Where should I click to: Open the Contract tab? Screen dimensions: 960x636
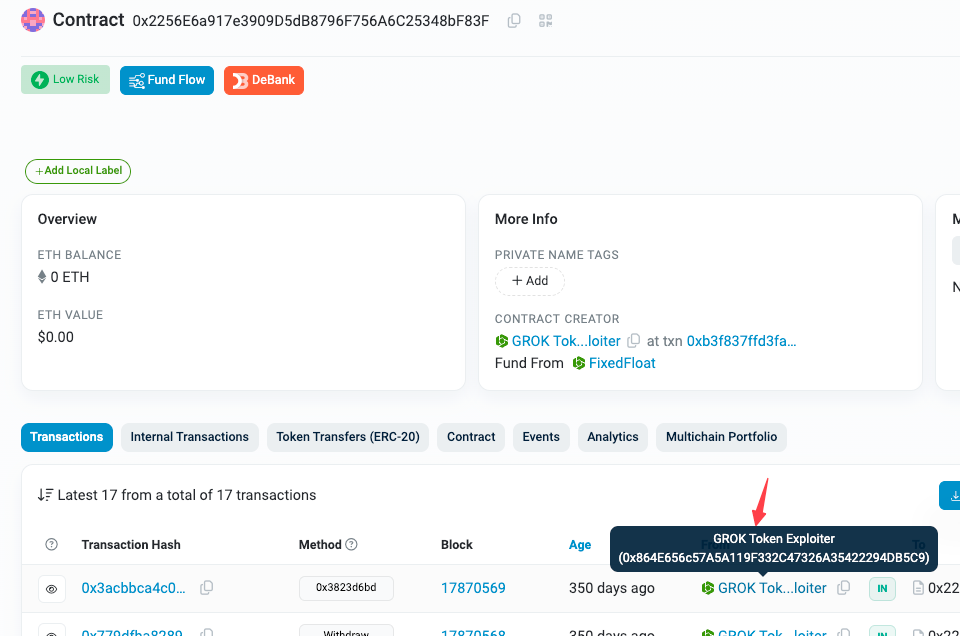(x=471, y=437)
